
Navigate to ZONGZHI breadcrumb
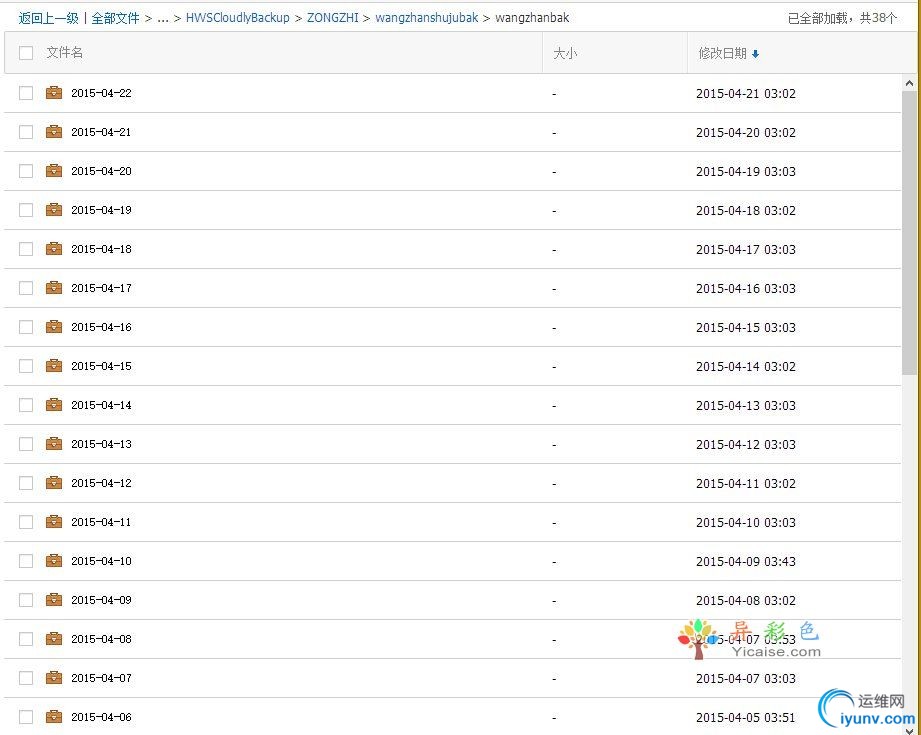pos(332,18)
